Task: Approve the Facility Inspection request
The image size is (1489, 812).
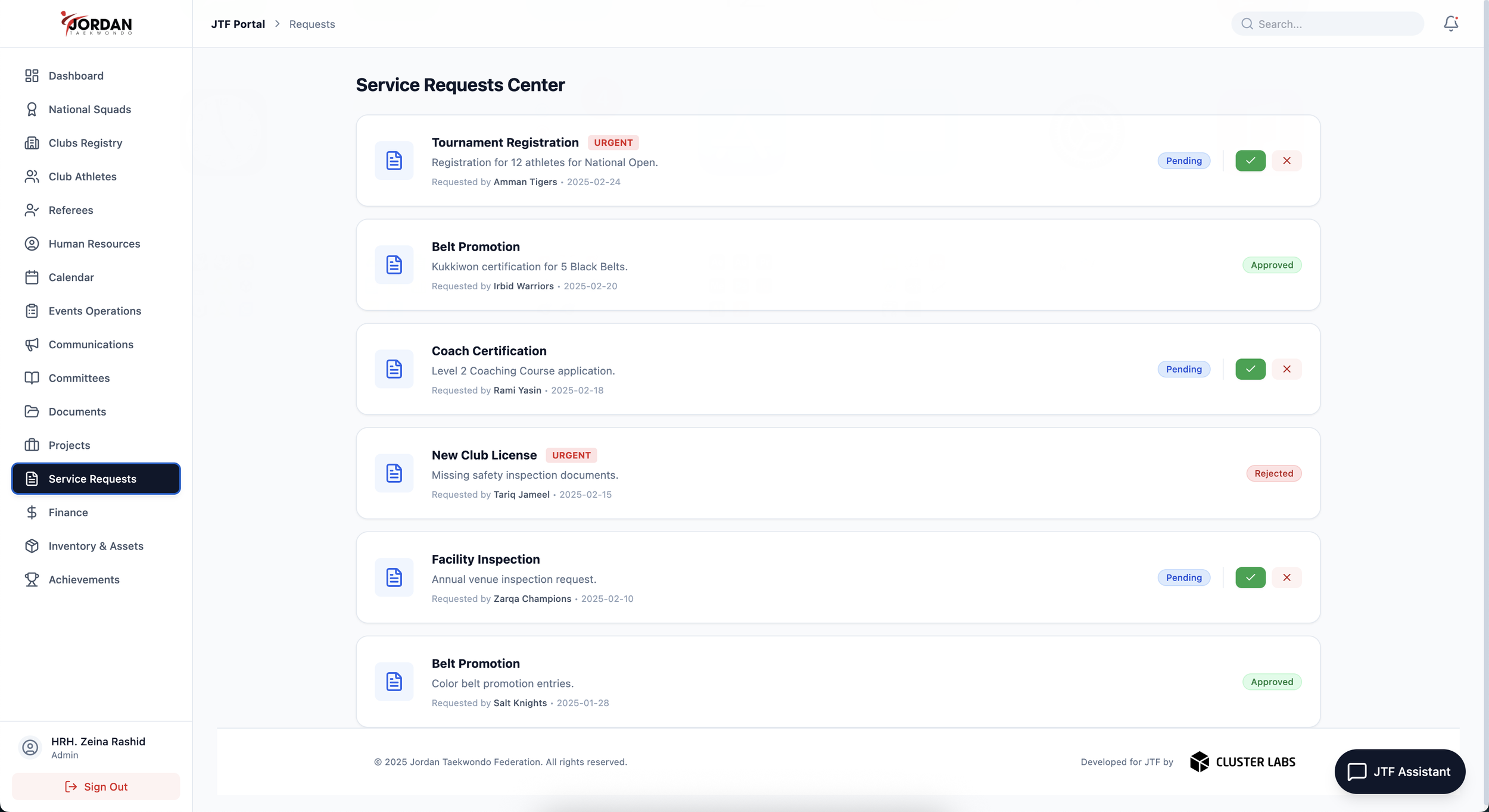Action: tap(1250, 577)
